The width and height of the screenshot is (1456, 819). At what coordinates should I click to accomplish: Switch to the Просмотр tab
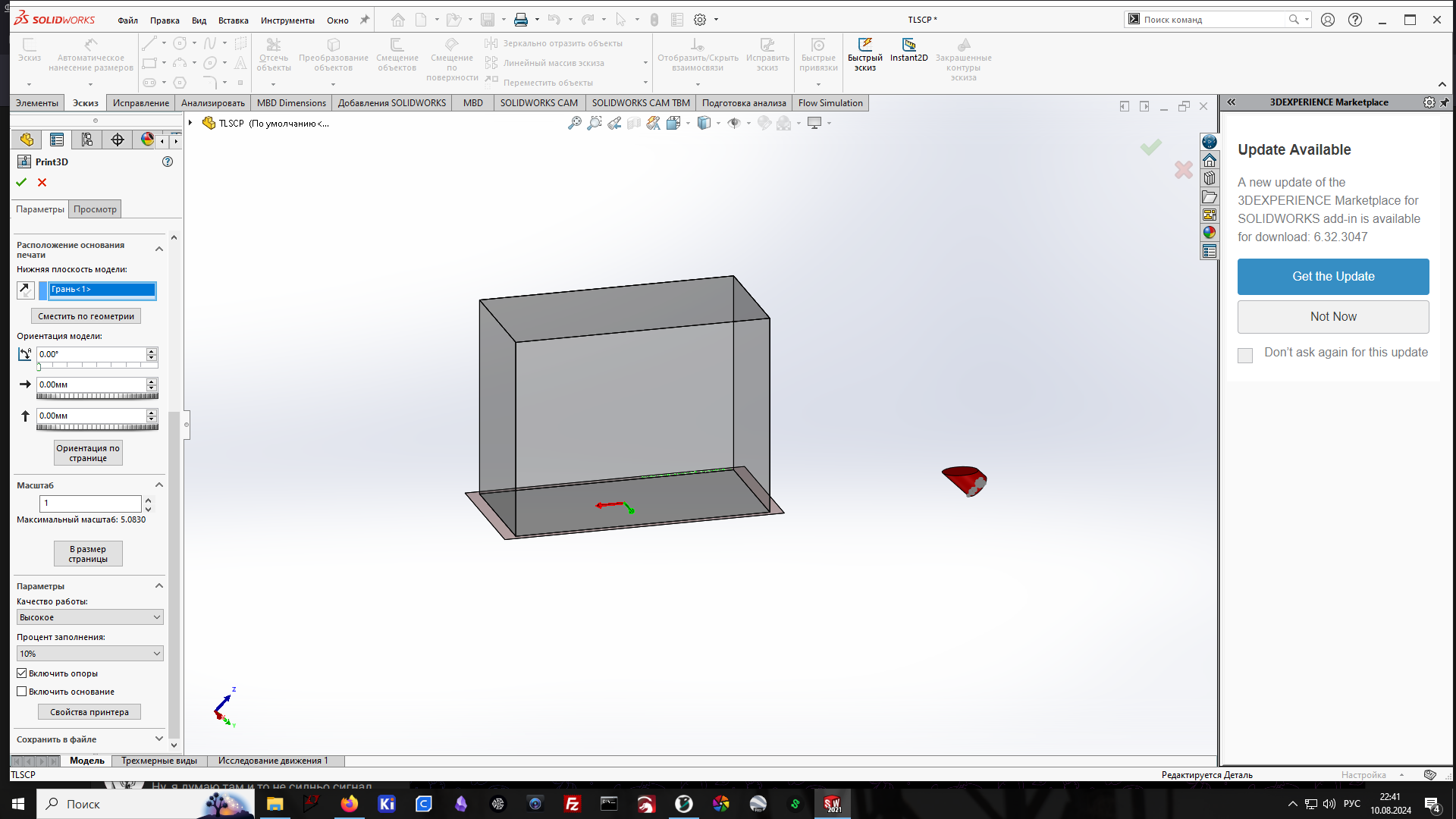pyautogui.click(x=95, y=209)
